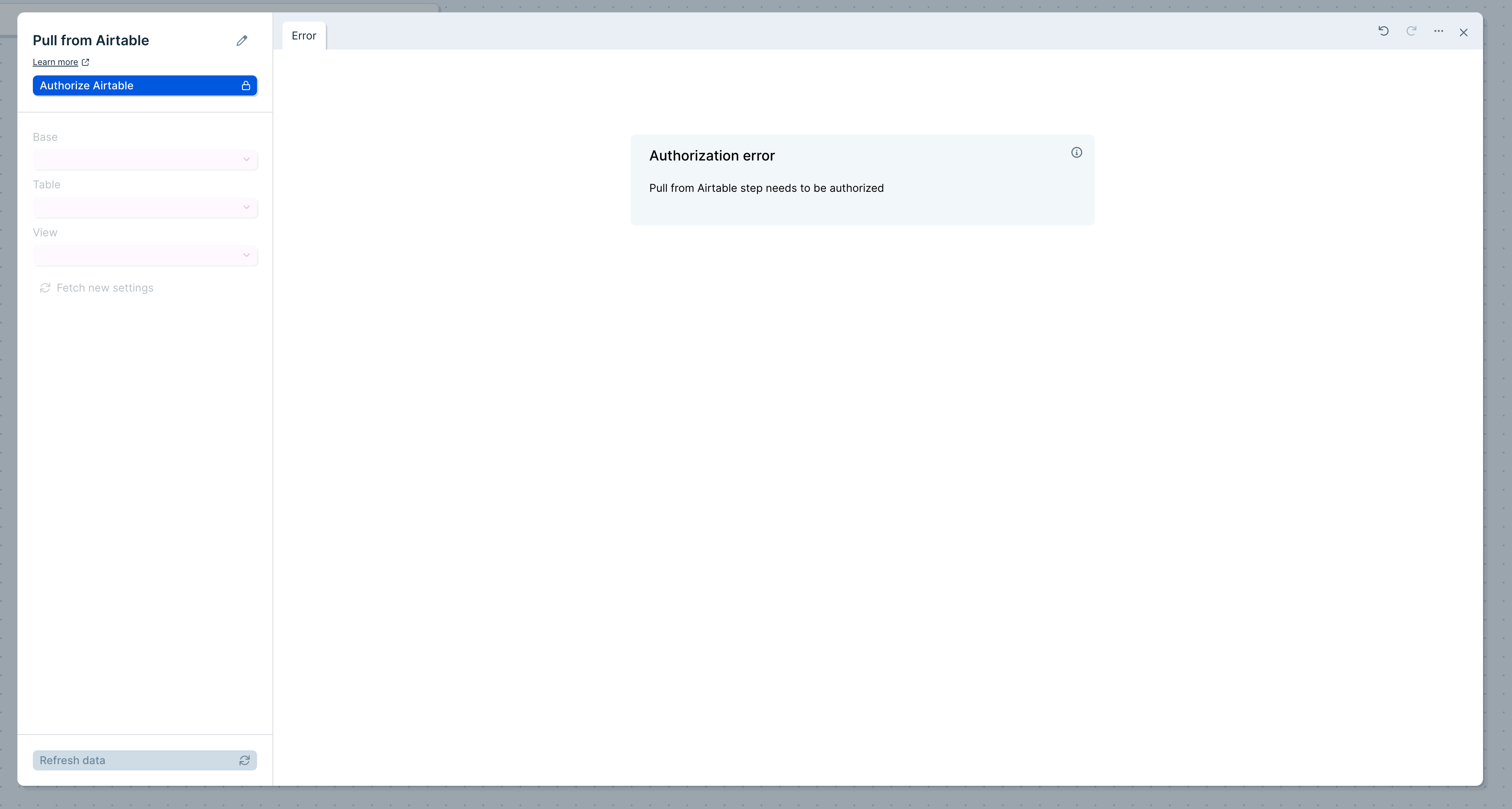This screenshot has width=1512, height=809.
Task: Click the external link icon beside Learn more
Action: coord(86,62)
